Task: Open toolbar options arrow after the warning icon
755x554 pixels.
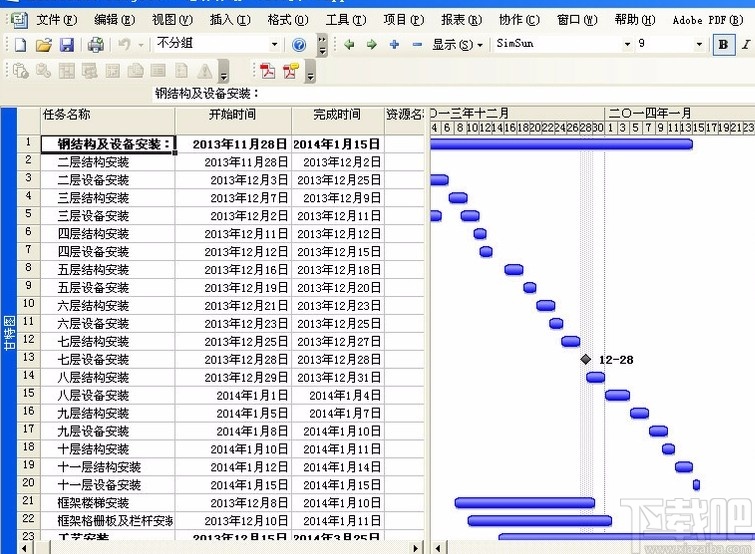Action: pyautogui.click(x=223, y=71)
